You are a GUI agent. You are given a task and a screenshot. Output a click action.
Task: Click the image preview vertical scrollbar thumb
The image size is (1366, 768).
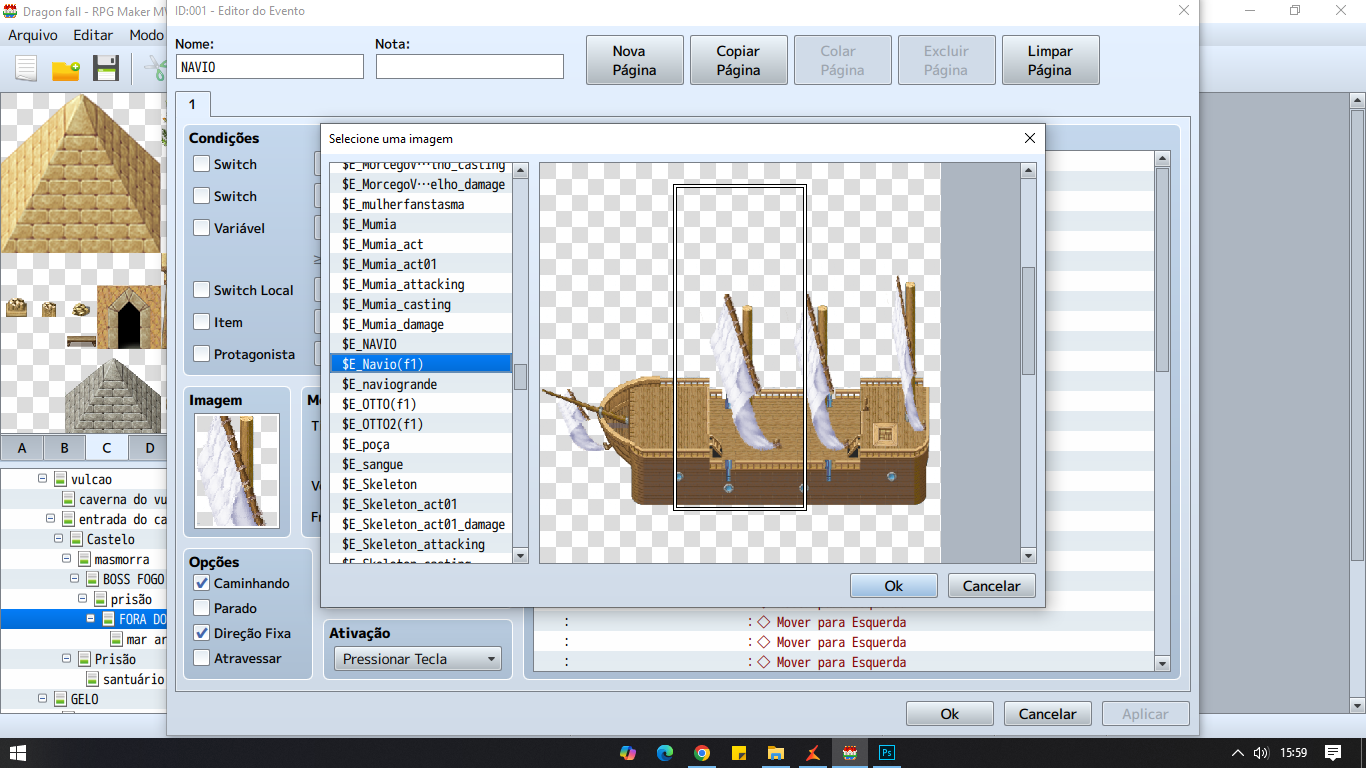[1028, 321]
